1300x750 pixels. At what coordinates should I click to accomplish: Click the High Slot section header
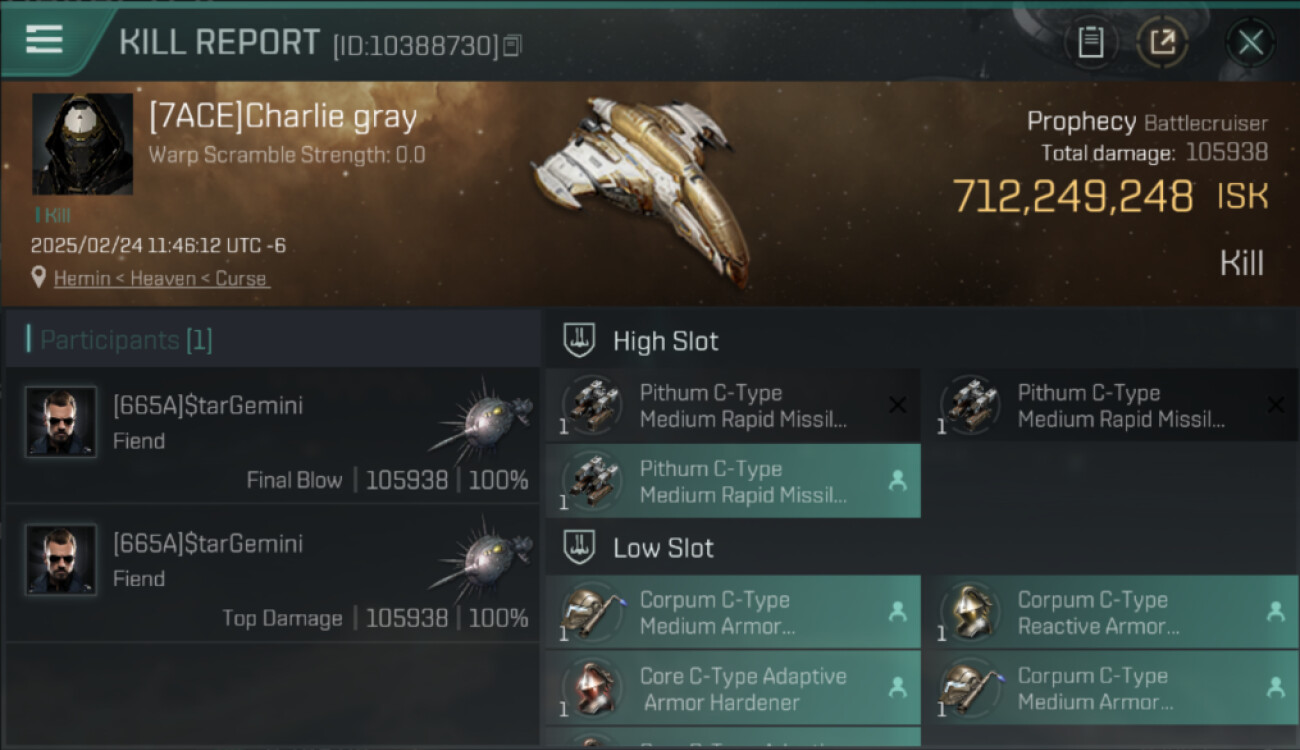665,341
